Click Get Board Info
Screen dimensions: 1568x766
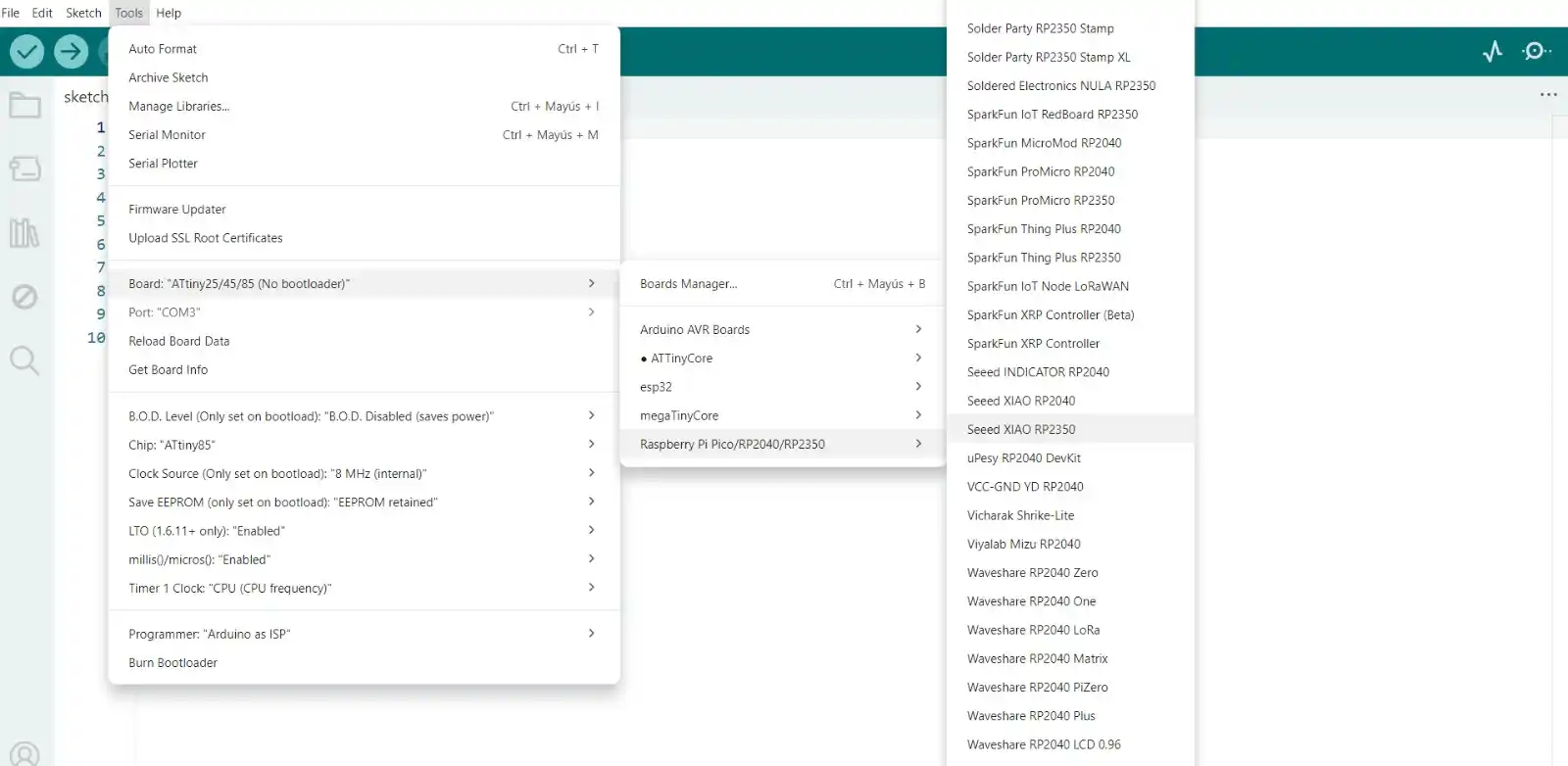(x=364, y=370)
